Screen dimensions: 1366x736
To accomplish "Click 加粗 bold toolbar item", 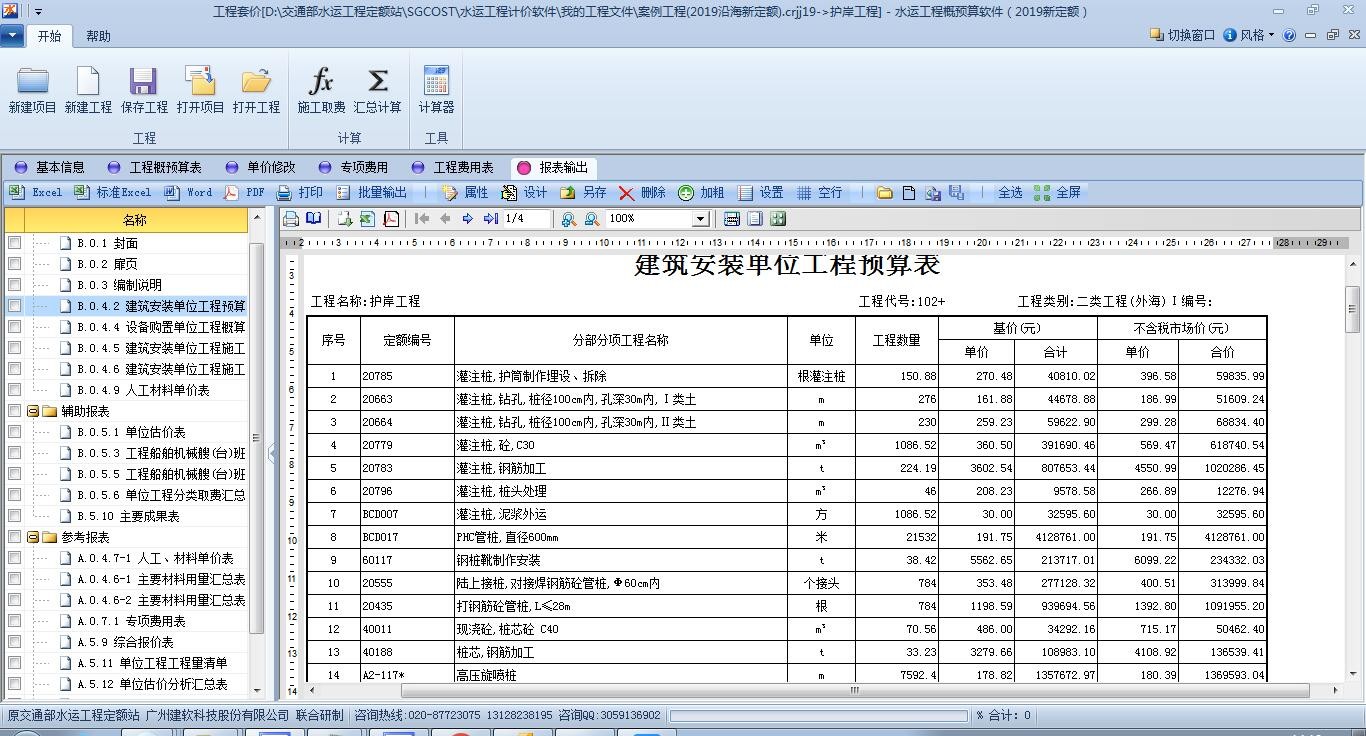I will [x=701, y=192].
